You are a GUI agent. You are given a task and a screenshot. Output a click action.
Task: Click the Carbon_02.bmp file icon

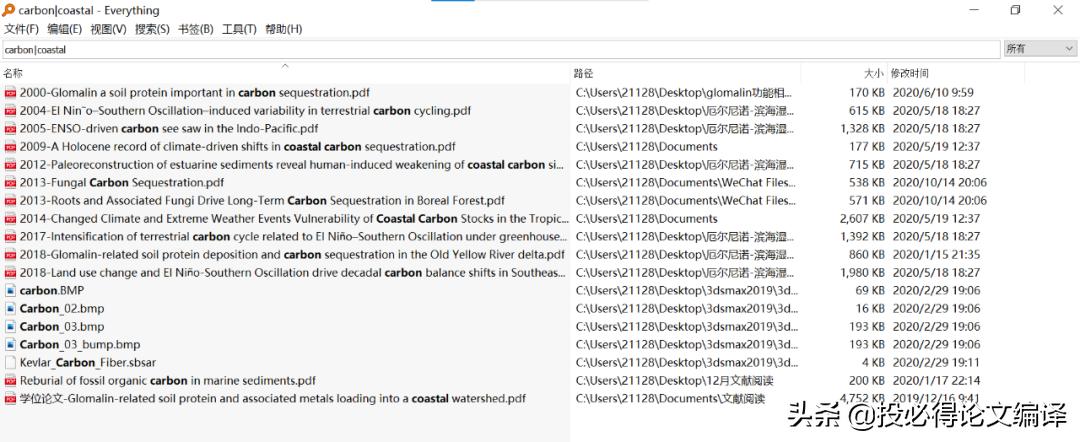[10, 309]
